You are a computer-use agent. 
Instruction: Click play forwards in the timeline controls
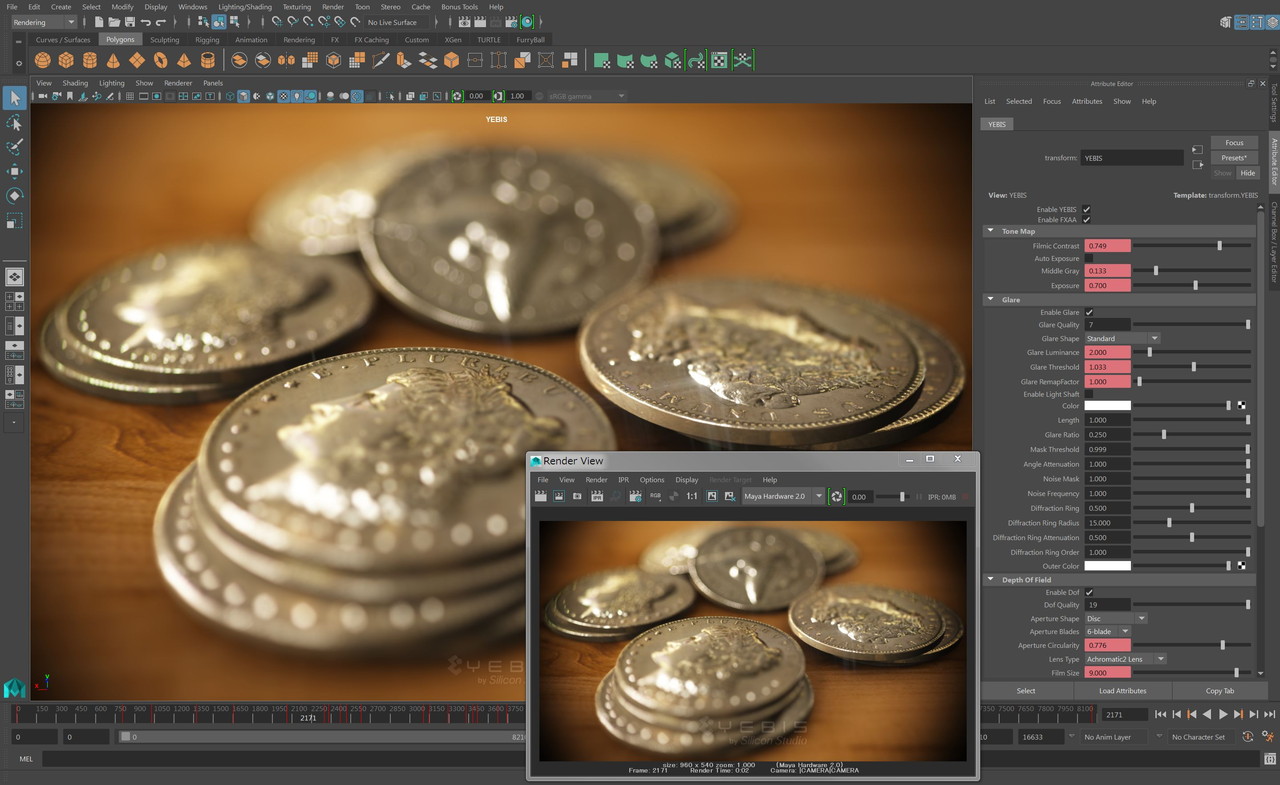click(x=1222, y=714)
